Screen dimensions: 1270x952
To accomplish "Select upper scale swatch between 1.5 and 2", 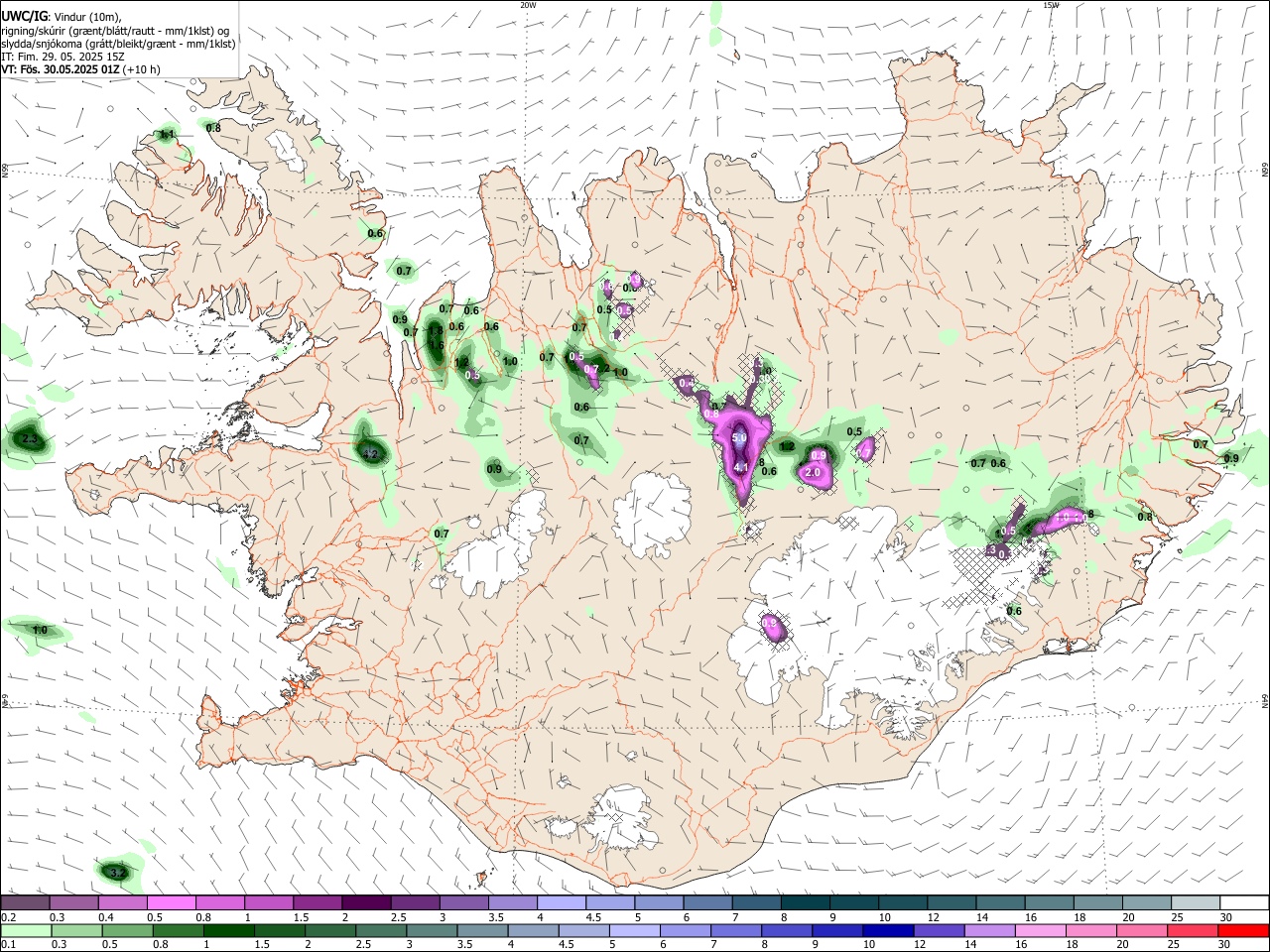I will [317, 902].
